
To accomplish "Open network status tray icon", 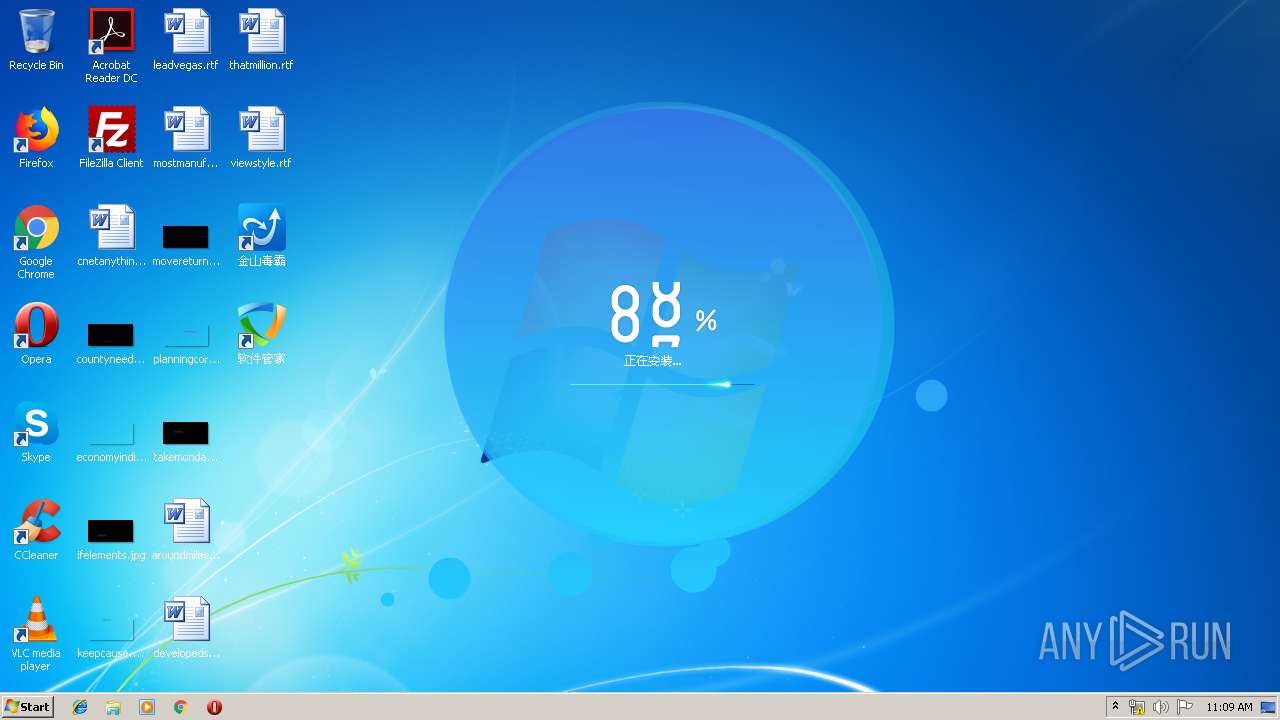I will [1137, 707].
